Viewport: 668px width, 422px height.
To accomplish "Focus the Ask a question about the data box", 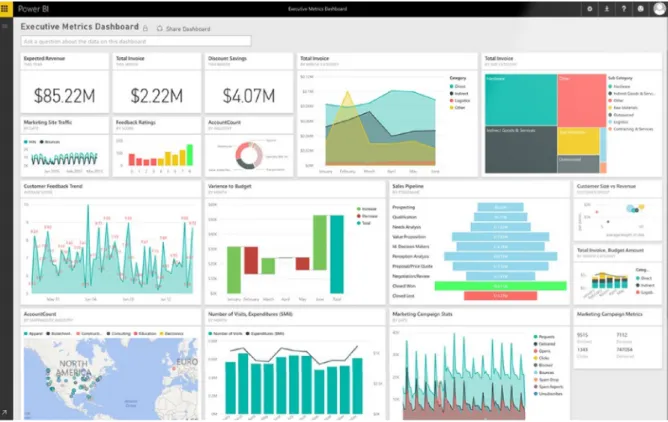I will (136, 41).
